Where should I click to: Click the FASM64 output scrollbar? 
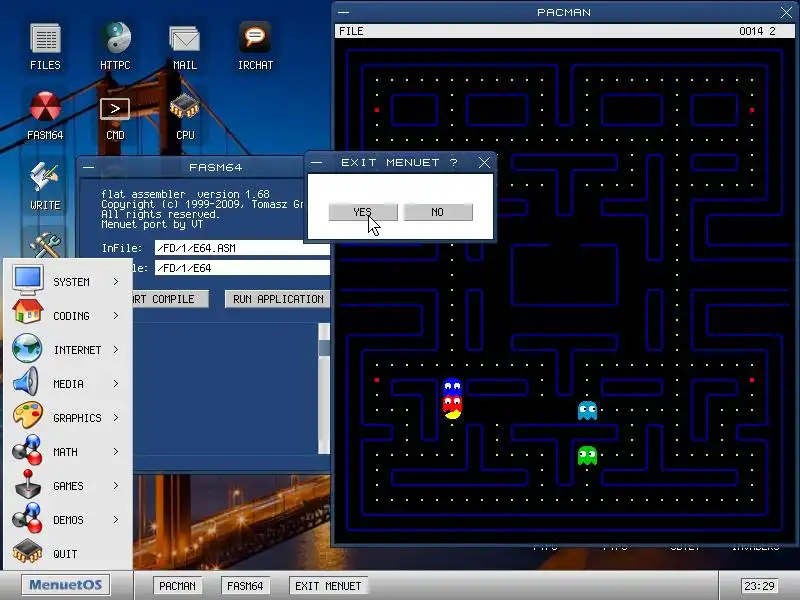324,388
